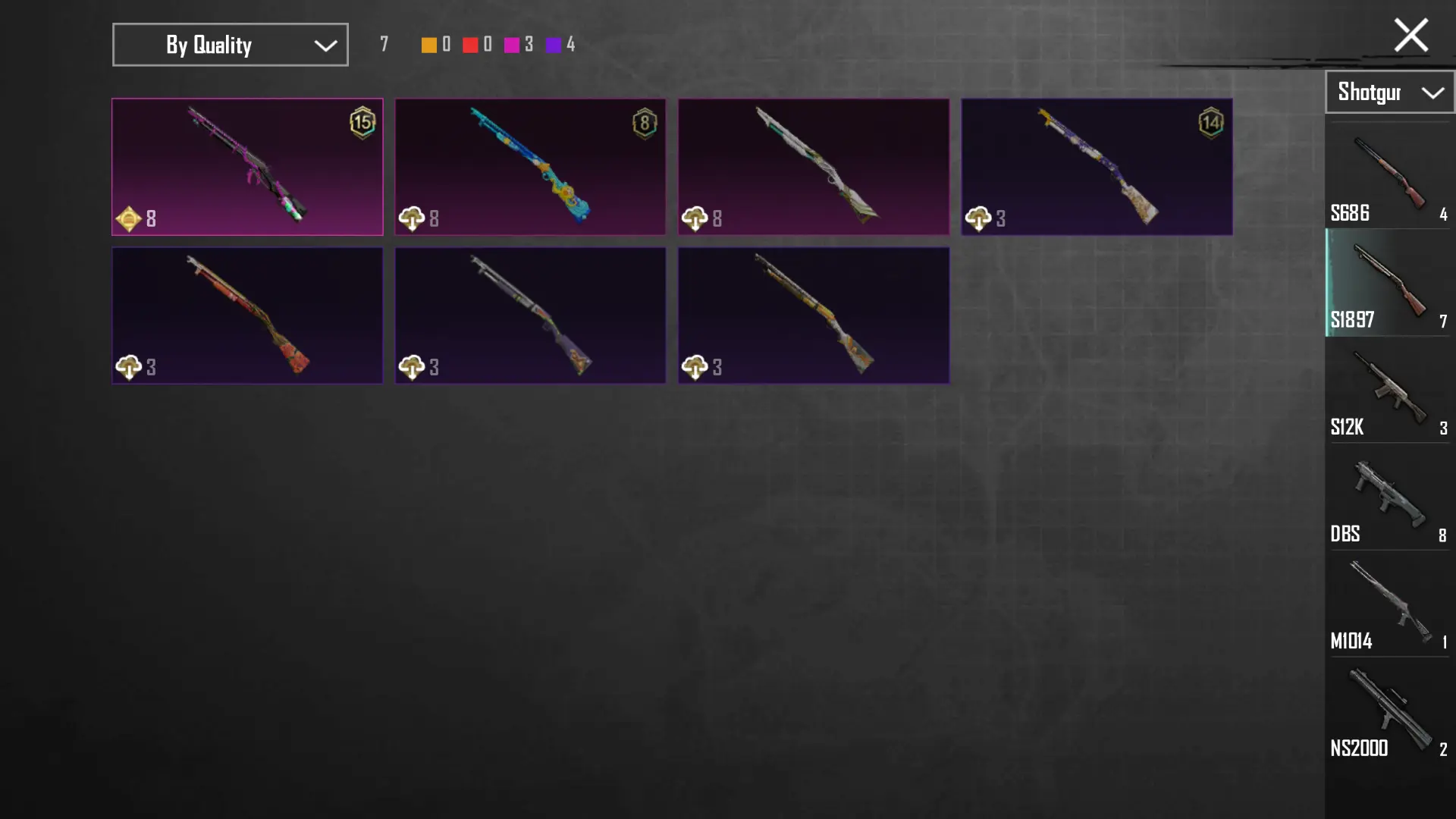
Task: Switch to the S12K weapon tab
Action: pos(1389,390)
